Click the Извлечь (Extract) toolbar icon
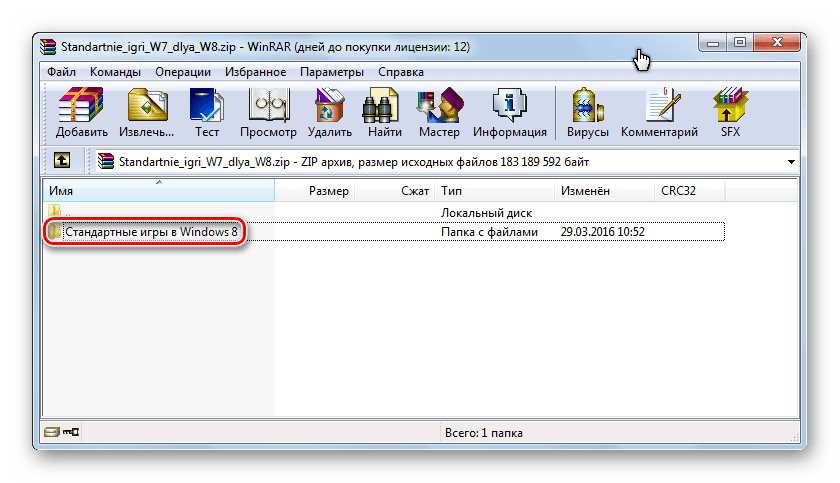Screen dimensions: 840x483 tap(146, 112)
